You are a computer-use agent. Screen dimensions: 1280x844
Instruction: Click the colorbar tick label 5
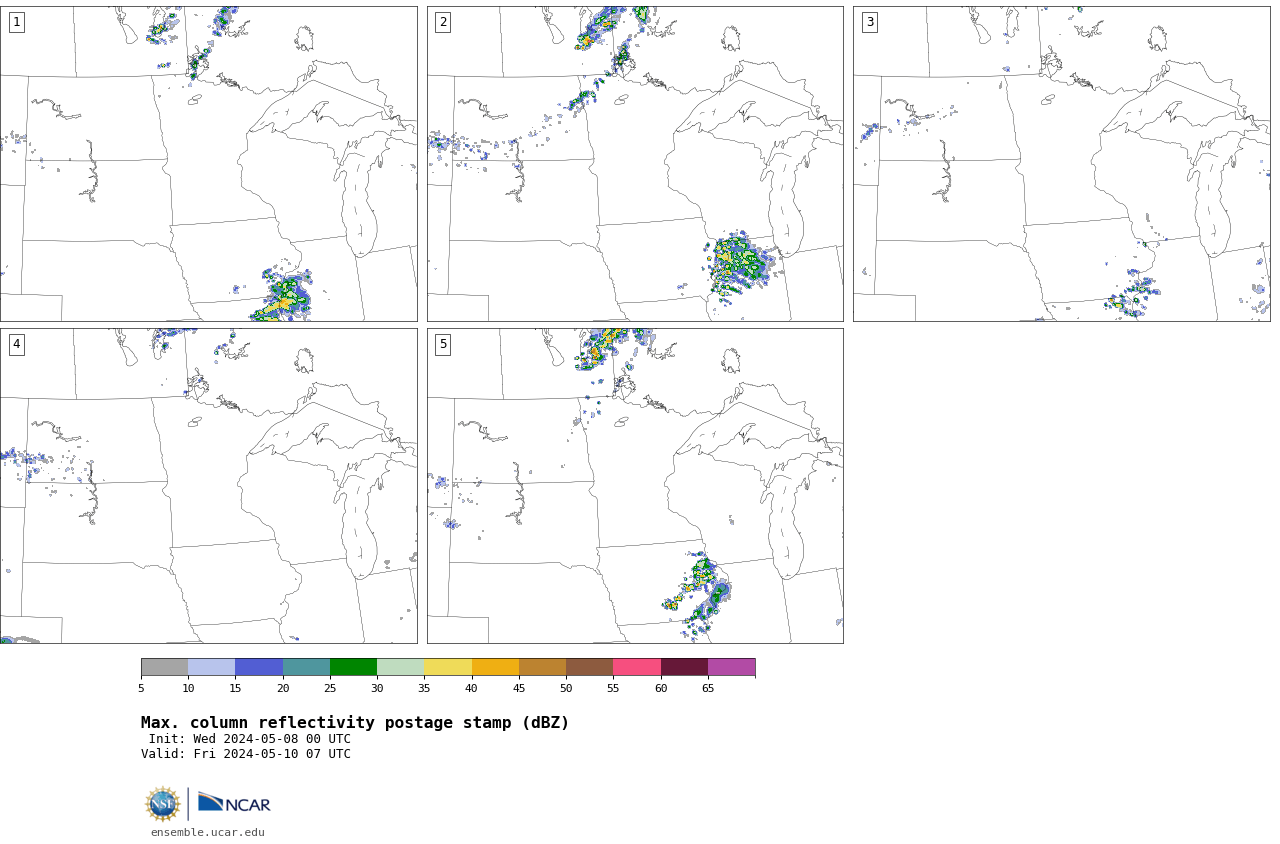141,688
